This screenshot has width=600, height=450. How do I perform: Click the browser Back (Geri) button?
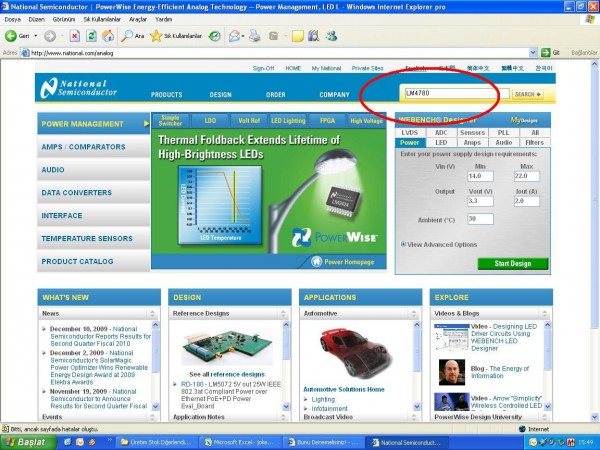20,36
